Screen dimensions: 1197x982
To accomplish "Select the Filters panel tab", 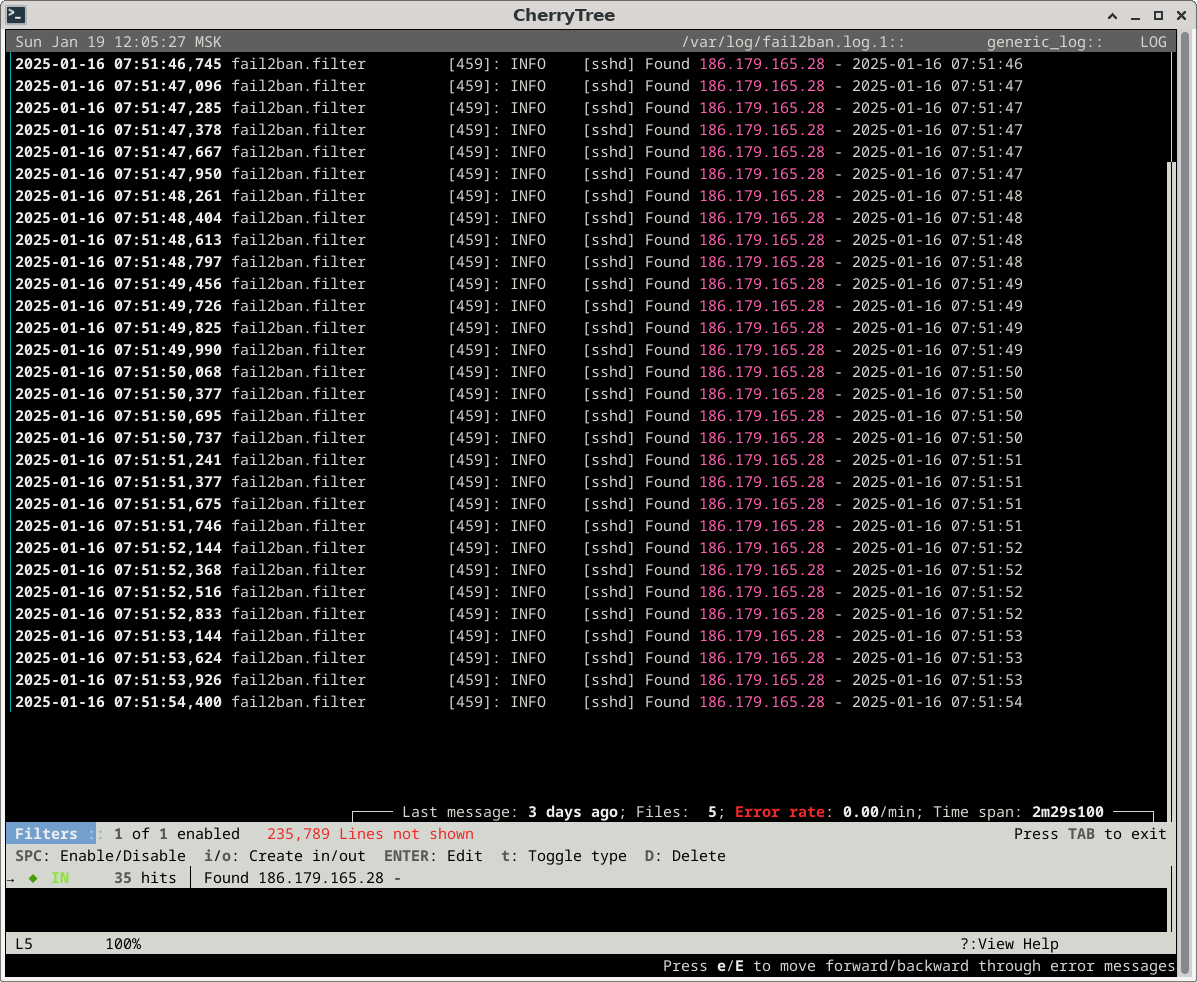I will [47, 834].
